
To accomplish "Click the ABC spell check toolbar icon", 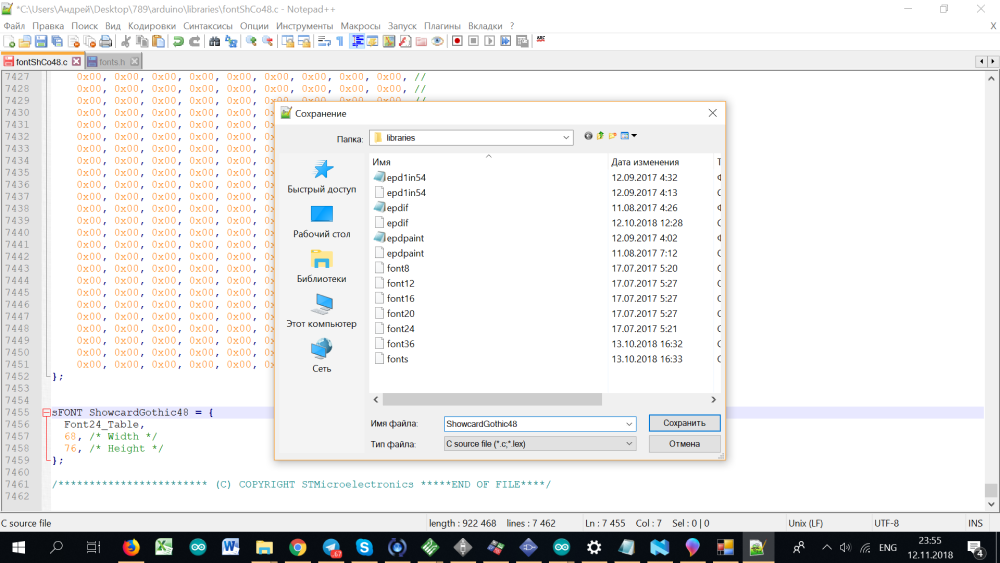I will tap(541, 40).
